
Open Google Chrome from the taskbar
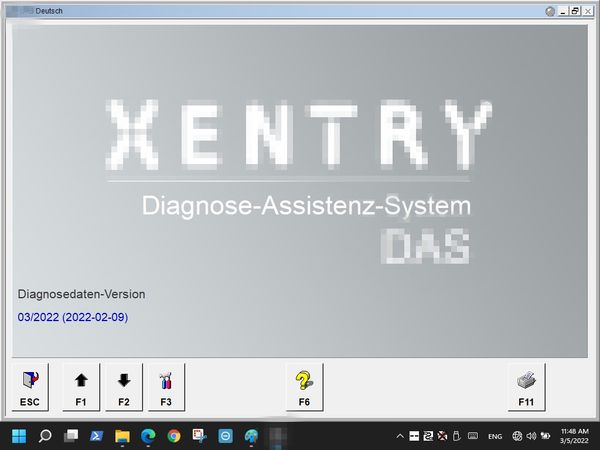point(174,436)
